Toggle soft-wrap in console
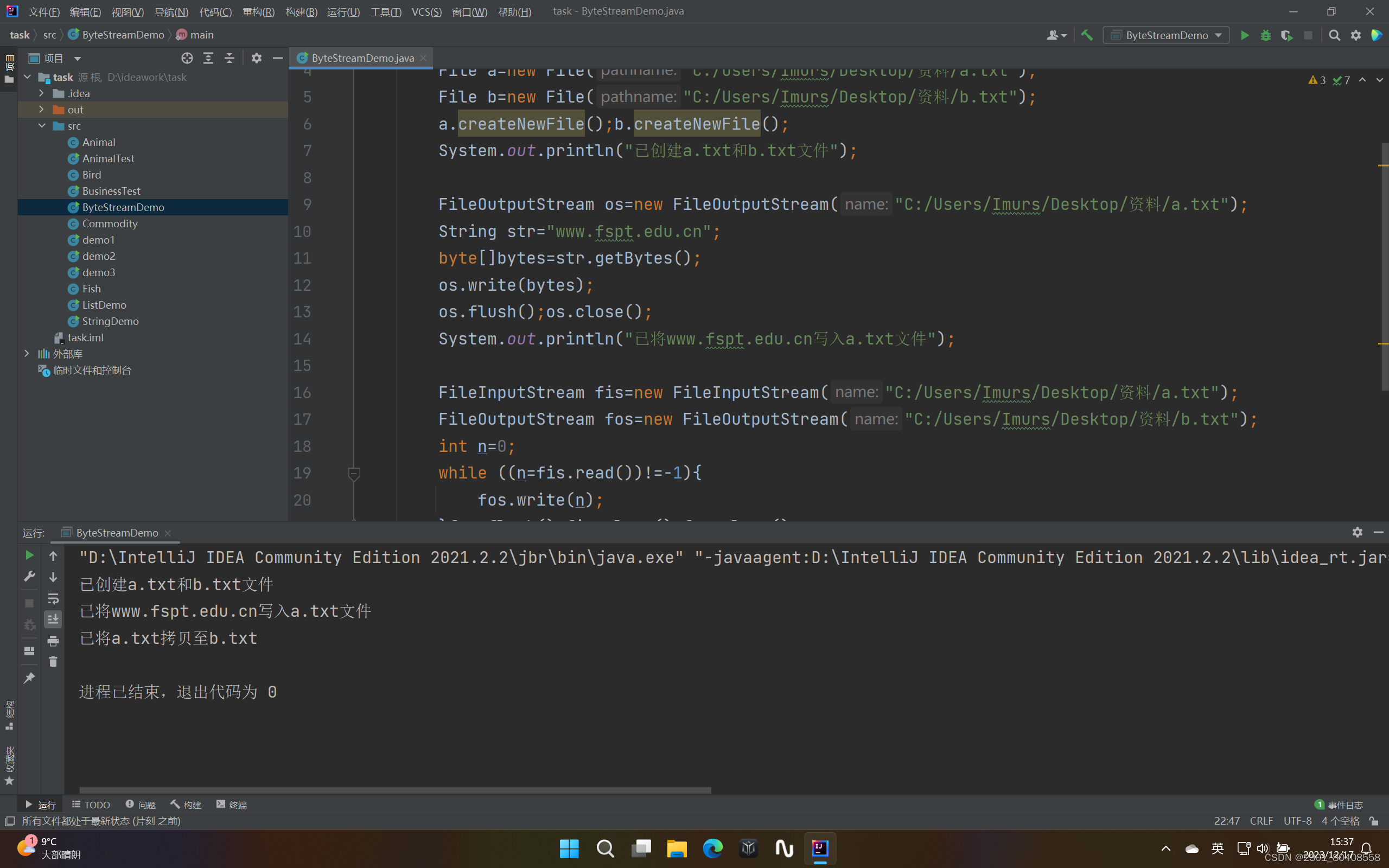 (x=53, y=598)
